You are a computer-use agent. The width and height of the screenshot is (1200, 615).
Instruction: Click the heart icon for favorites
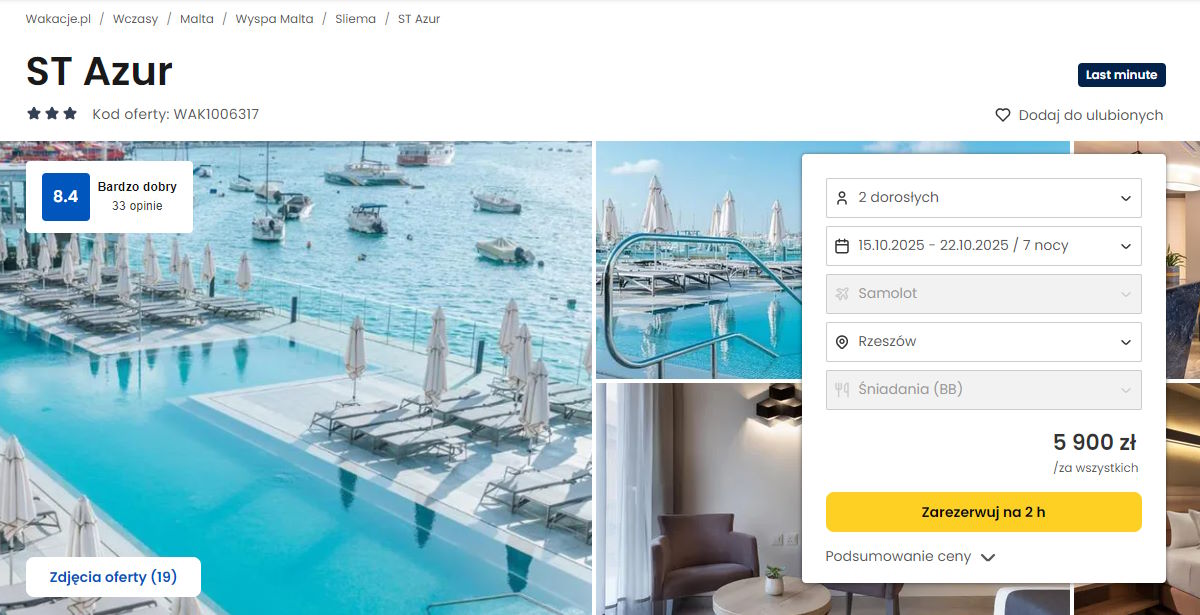(1003, 115)
